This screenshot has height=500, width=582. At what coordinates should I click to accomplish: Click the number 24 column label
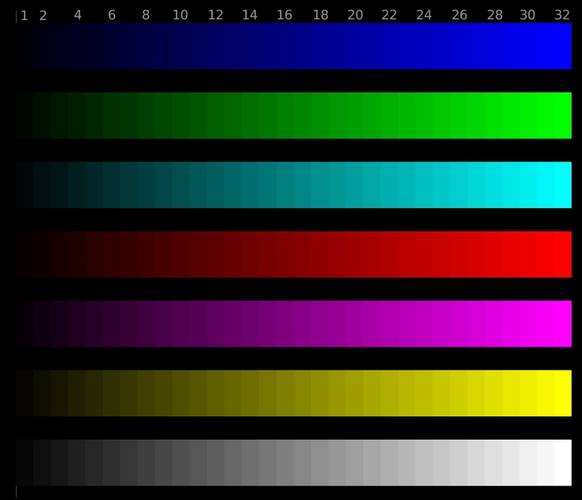coord(424,15)
